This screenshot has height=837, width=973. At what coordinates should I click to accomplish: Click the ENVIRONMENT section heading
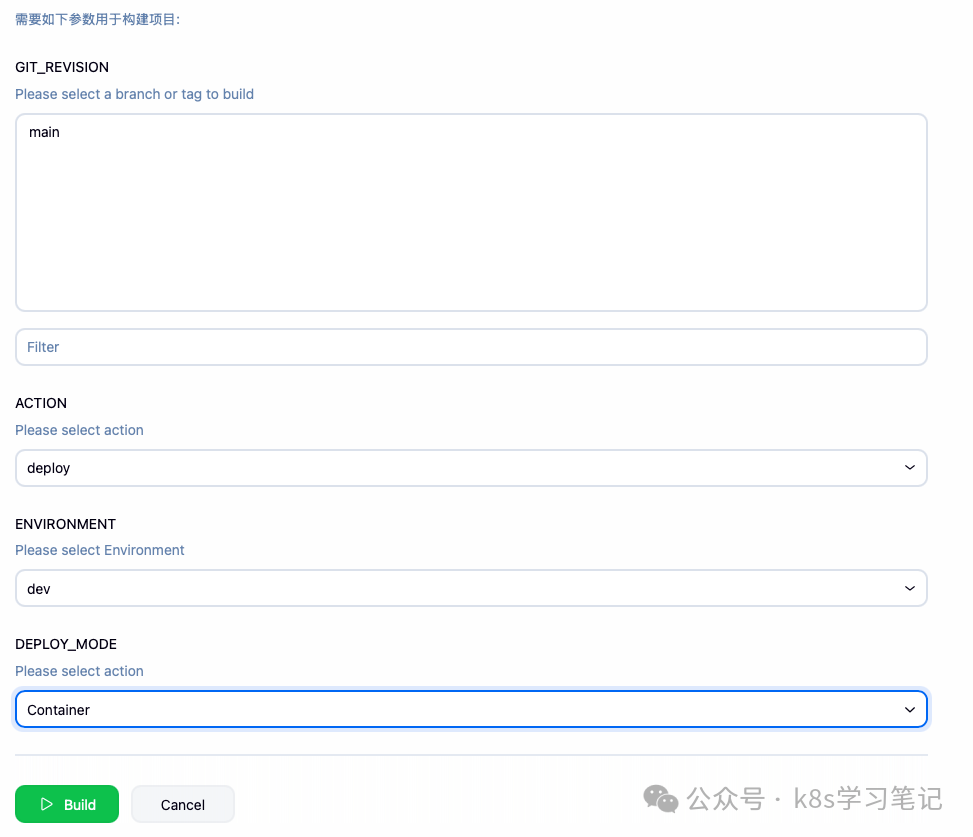65,524
